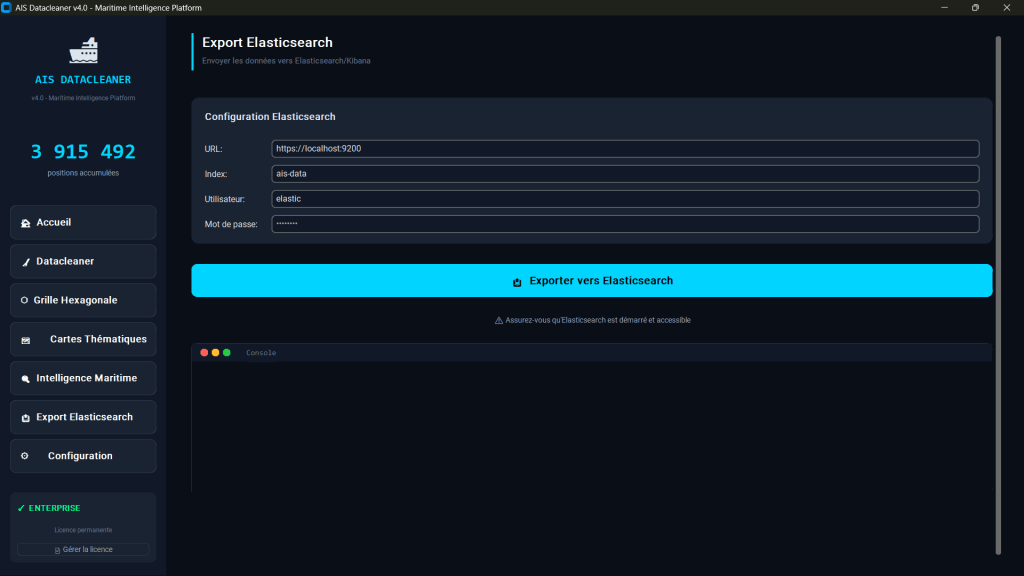Focus the URL input field
This screenshot has width=1024, height=576.
pos(625,148)
